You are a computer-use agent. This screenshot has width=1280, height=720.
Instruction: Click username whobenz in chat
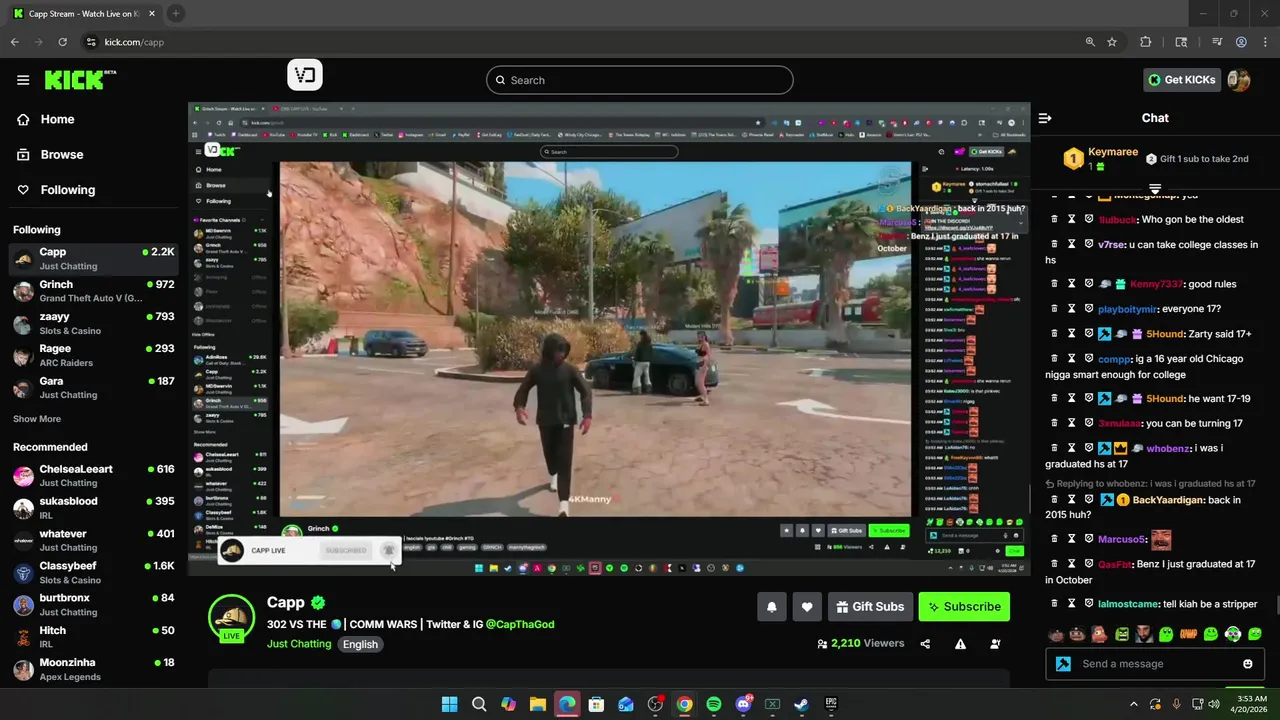tap(1169, 449)
